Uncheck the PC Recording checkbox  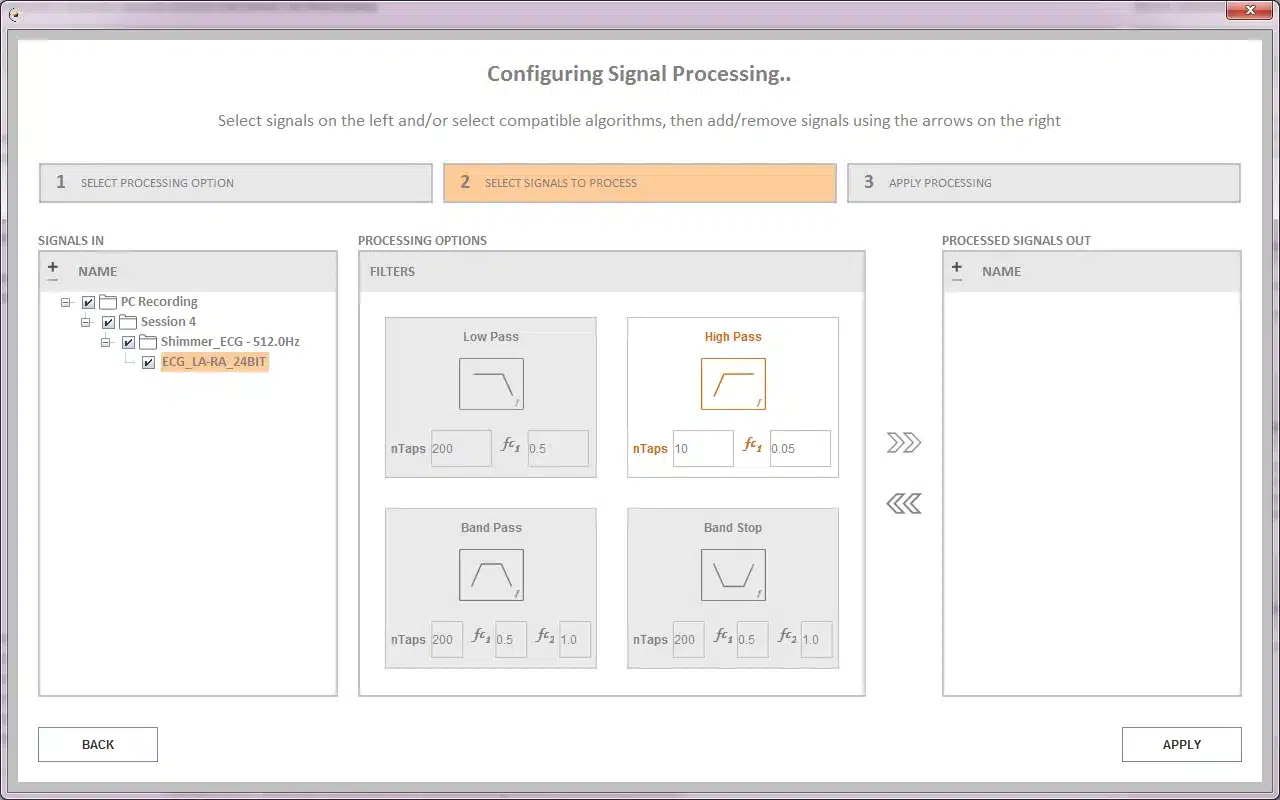point(88,302)
